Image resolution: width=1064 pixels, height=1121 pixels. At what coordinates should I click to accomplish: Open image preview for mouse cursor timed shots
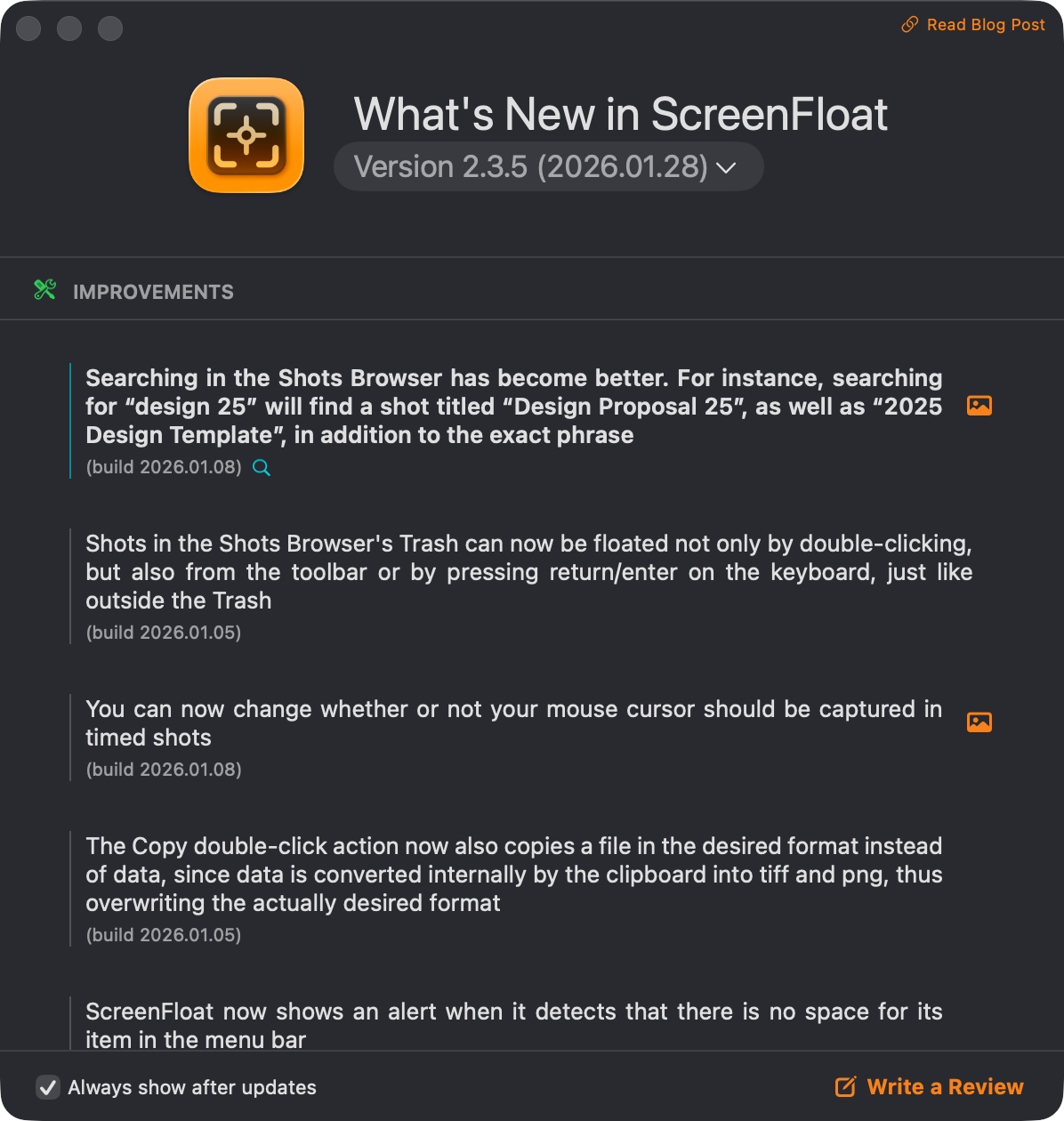(979, 722)
